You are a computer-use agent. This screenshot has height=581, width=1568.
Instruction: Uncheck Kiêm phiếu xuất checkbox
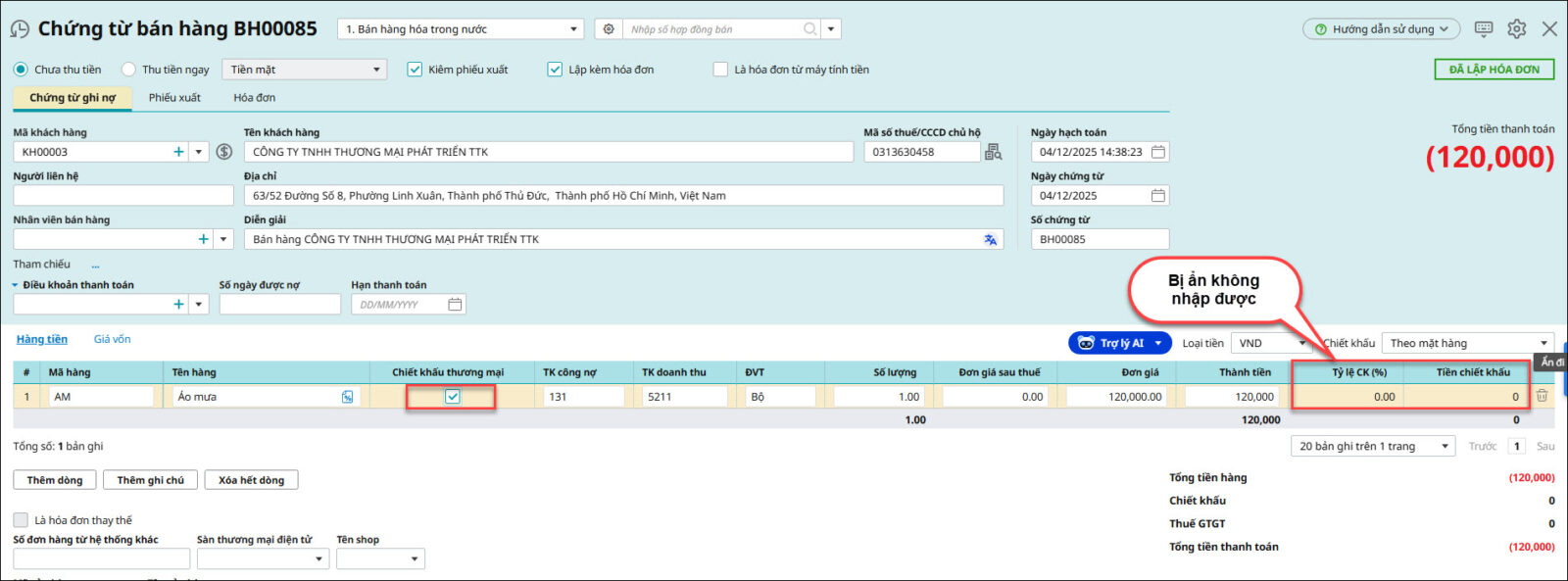click(415, 70)
